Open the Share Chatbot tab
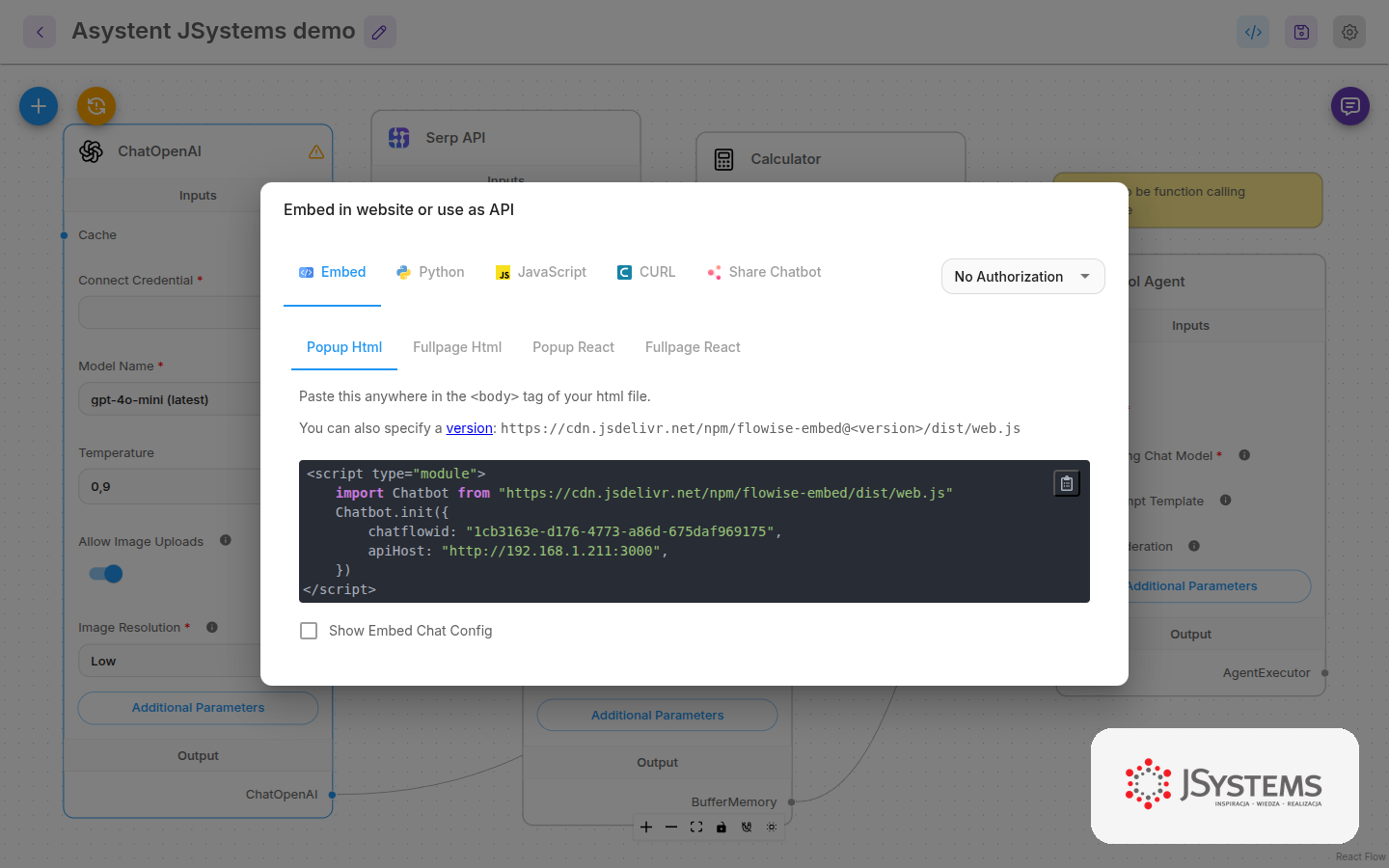The width and height of the screenshot is (1389, 868). [764, 272]
